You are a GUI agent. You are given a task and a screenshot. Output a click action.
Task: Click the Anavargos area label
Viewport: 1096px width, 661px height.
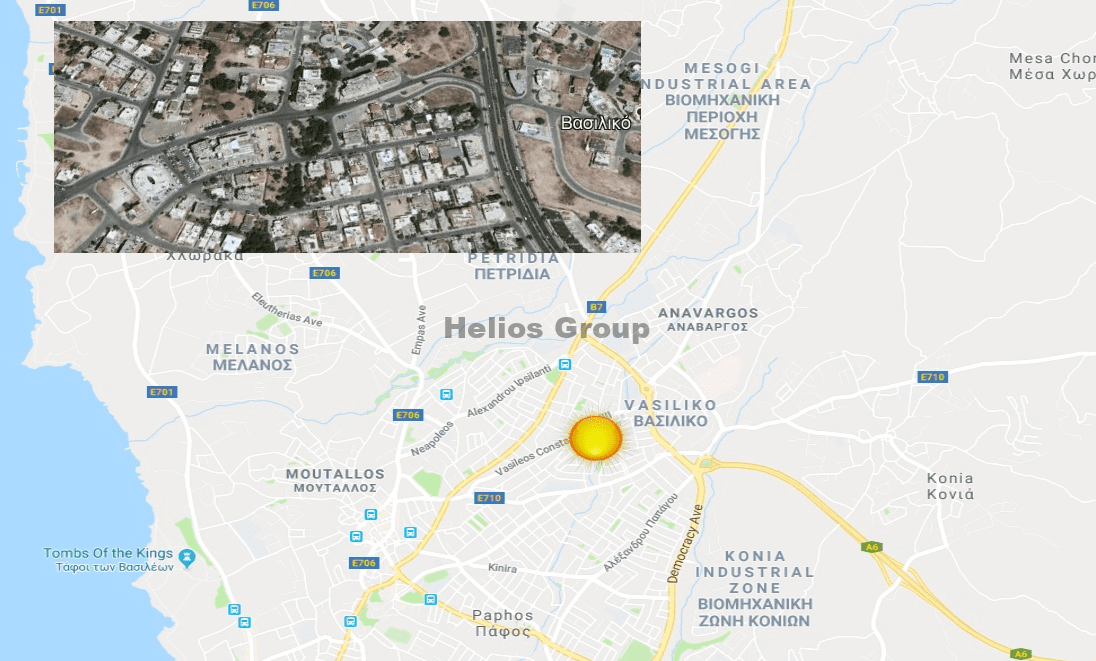[708, 319]
